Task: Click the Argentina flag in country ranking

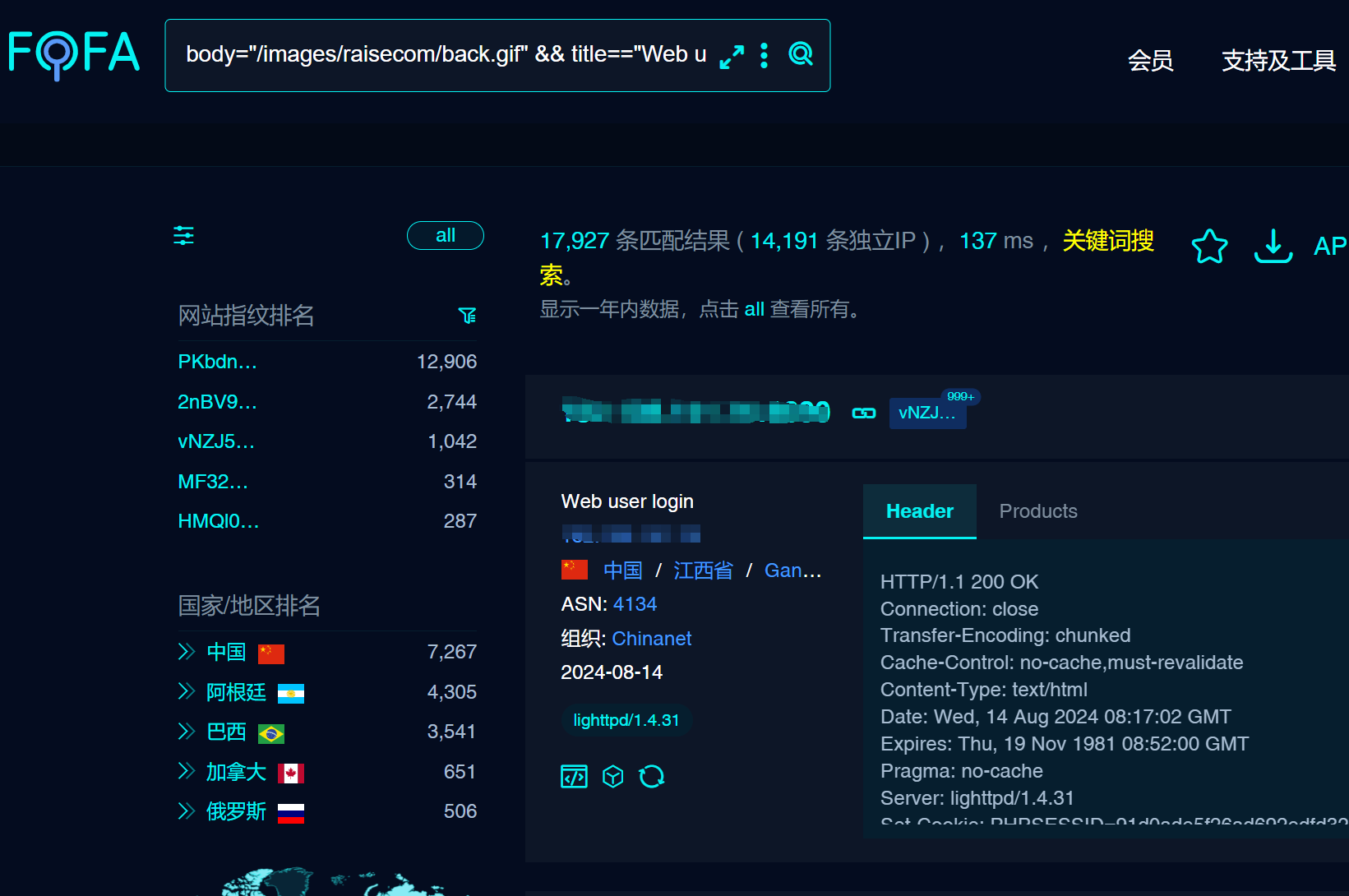Action: [291, 694]
